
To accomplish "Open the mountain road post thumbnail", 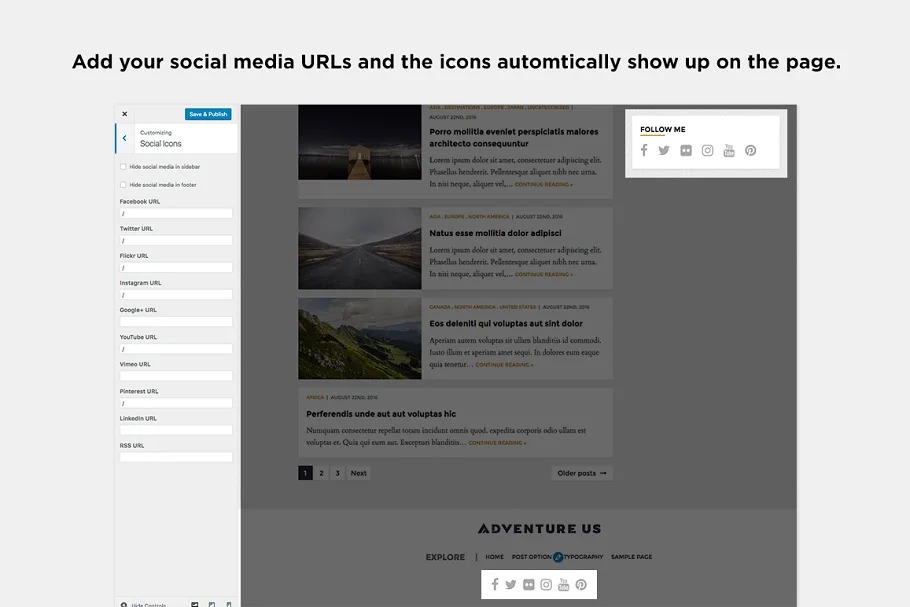I will [359, 248].
